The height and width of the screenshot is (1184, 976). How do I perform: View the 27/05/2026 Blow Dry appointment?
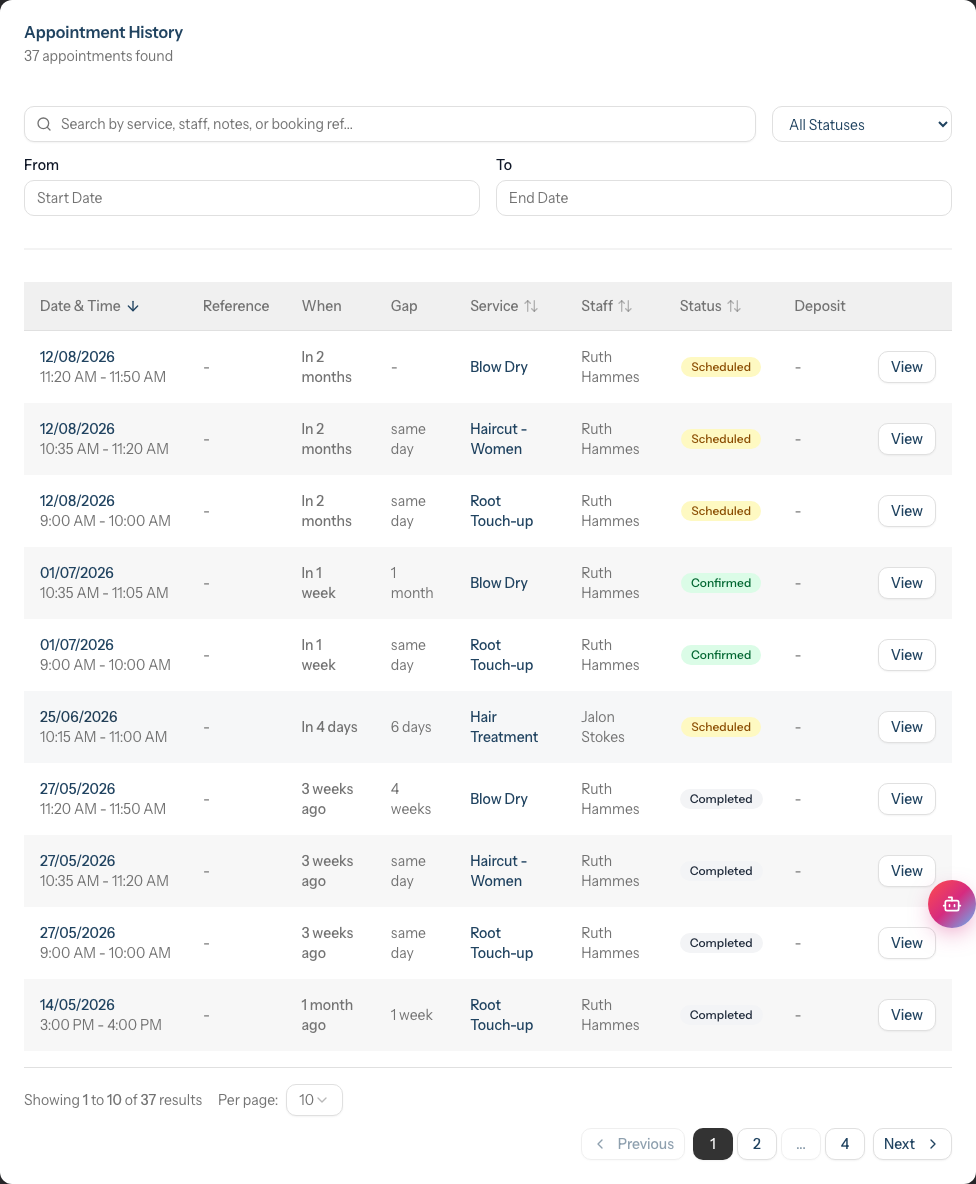(907, 799)
